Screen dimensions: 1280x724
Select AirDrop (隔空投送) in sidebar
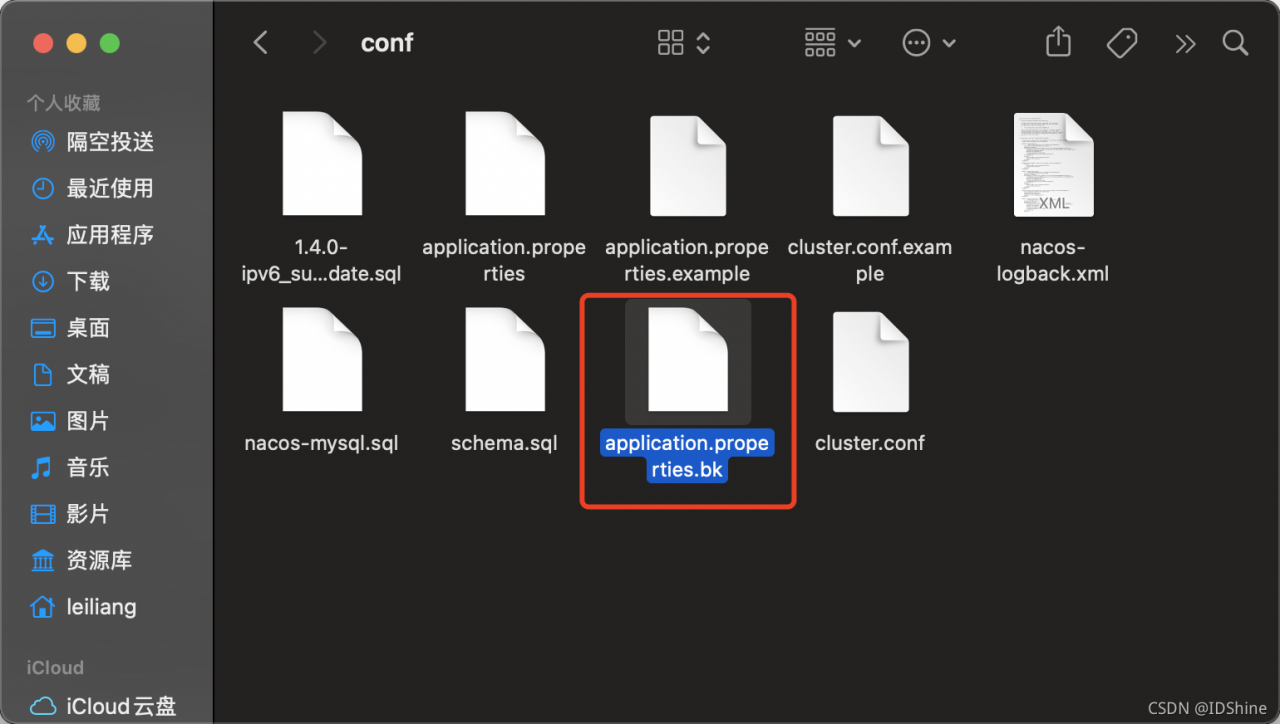click(110, 142)
